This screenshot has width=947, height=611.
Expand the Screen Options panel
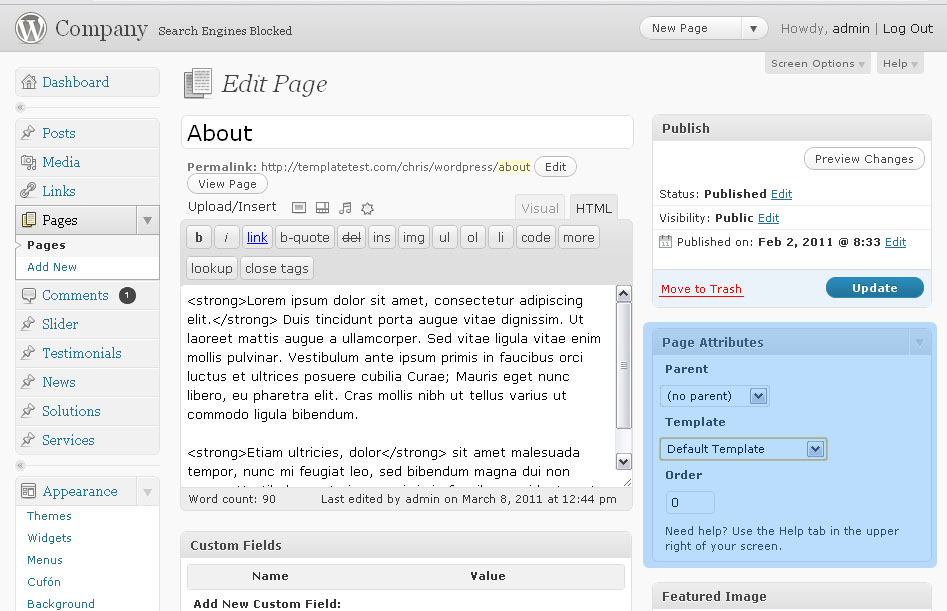(x=818, y=64)
